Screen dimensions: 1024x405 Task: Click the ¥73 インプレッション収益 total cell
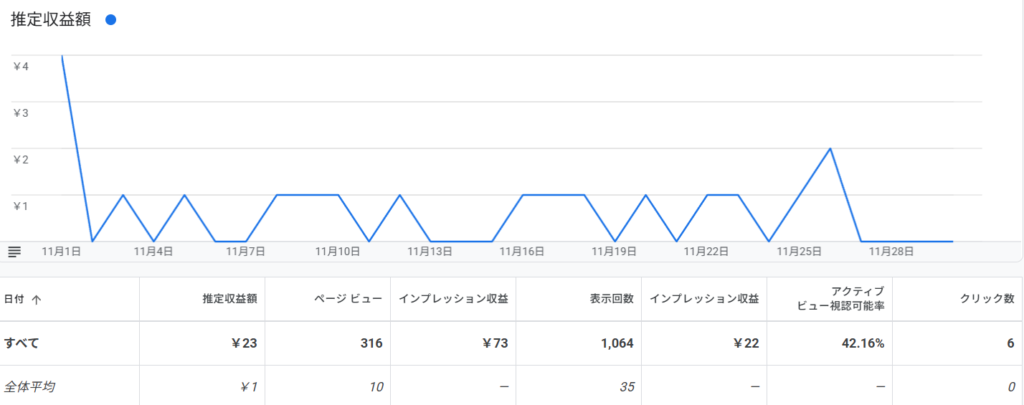[495, 344]
